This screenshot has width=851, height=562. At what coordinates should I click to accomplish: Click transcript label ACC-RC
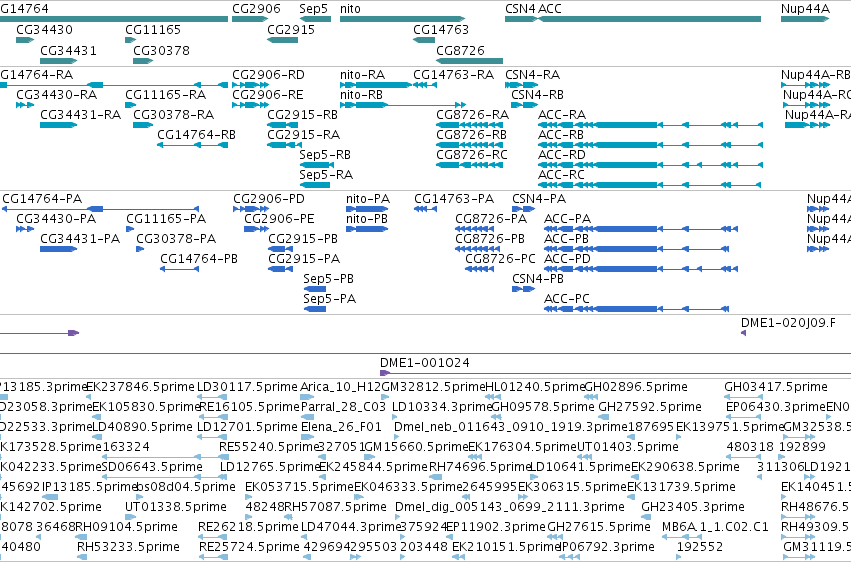coord(561,175)
